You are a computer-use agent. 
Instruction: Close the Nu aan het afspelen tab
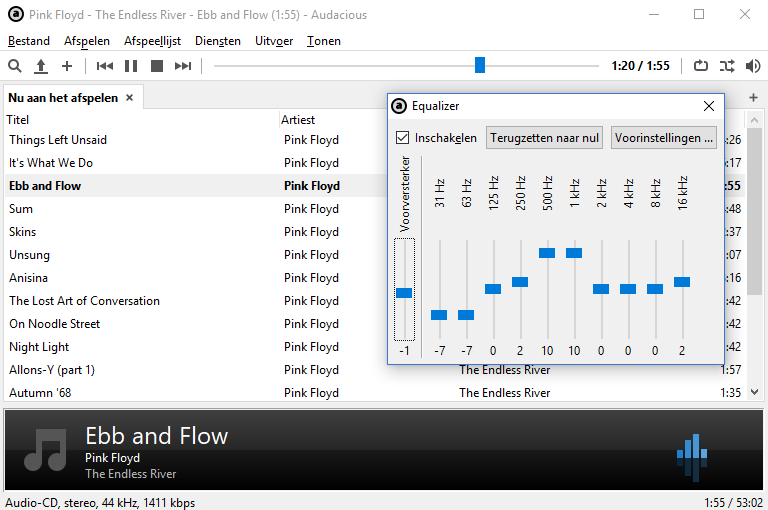pos(129,98)
